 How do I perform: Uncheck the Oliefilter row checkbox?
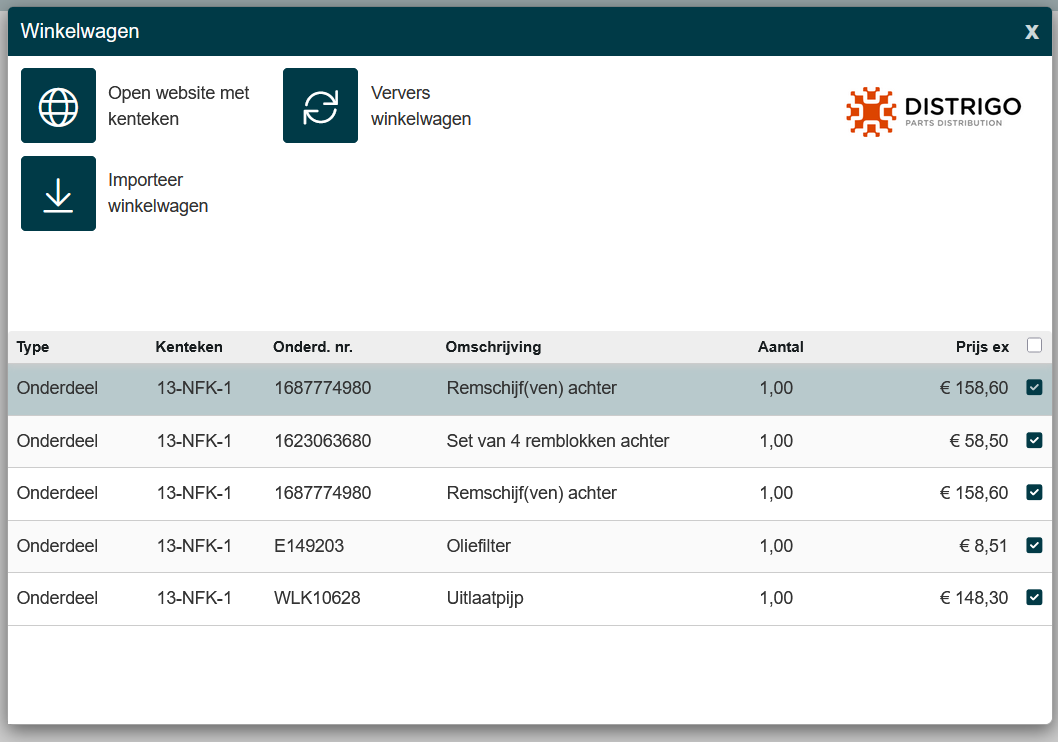1034,545
